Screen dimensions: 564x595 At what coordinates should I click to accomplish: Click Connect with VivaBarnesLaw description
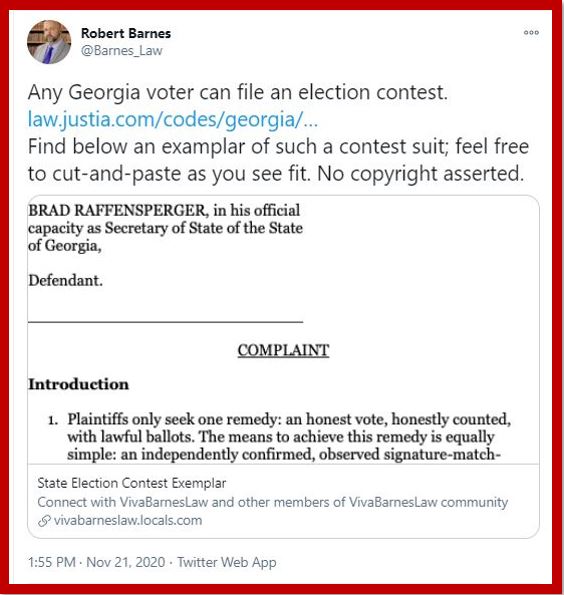click(273, 502)
